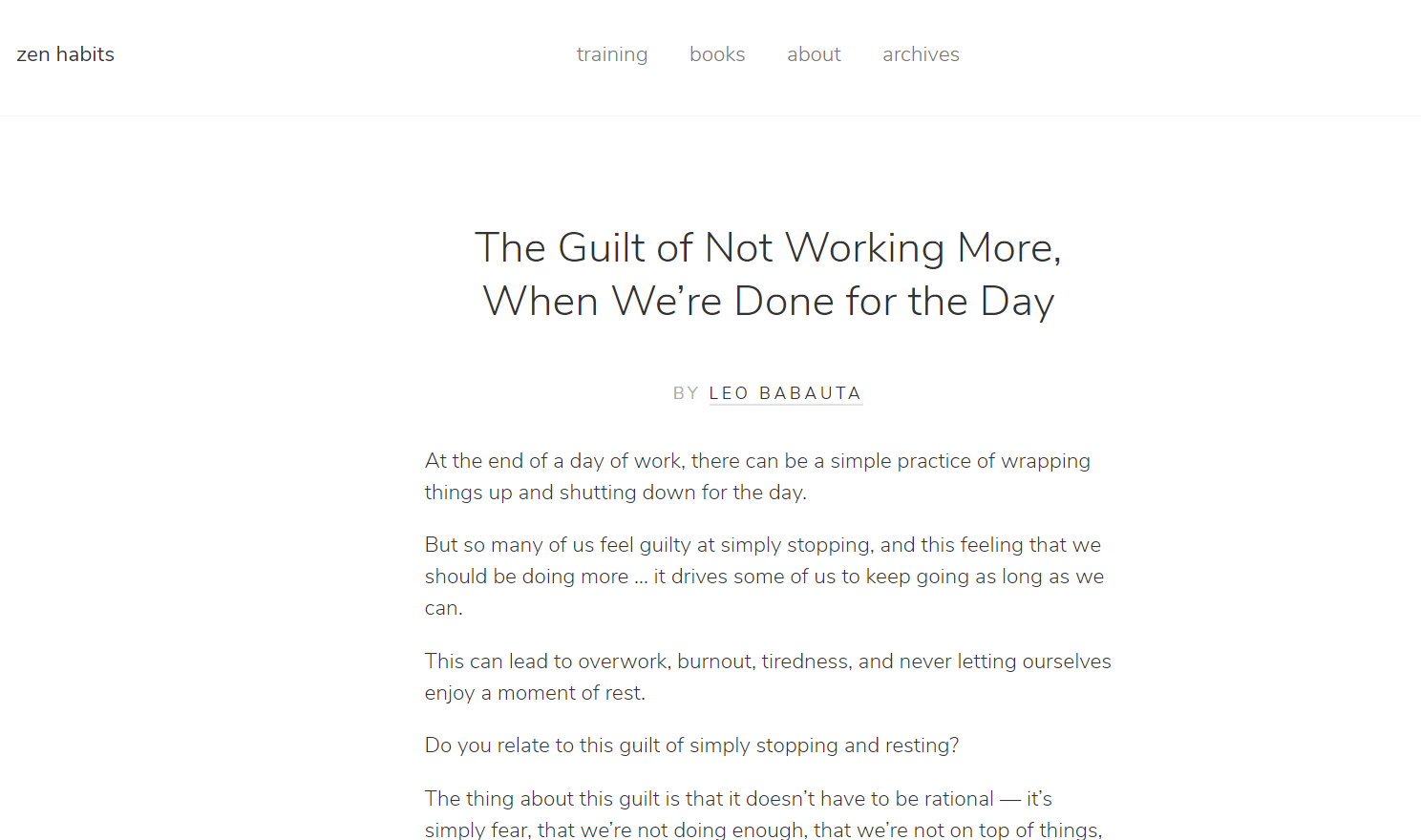Click the paragraph starting 'The thing about this guilt'
The image size is (1421, 840).
764,814
